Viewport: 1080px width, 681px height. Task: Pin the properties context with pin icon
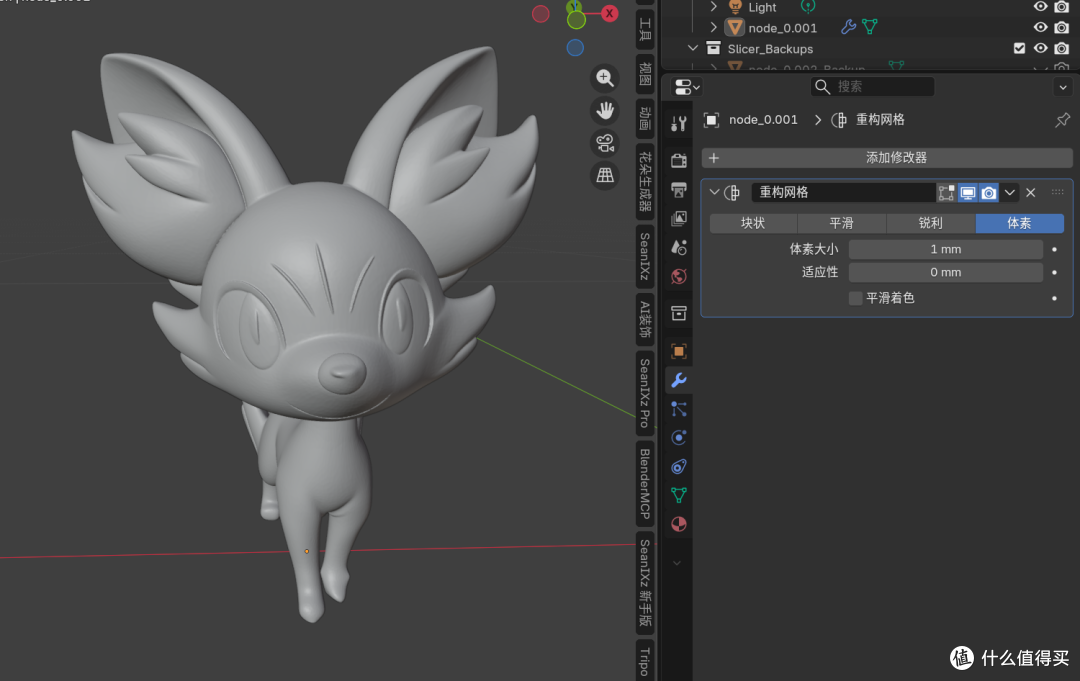(x=1062, y=120)
